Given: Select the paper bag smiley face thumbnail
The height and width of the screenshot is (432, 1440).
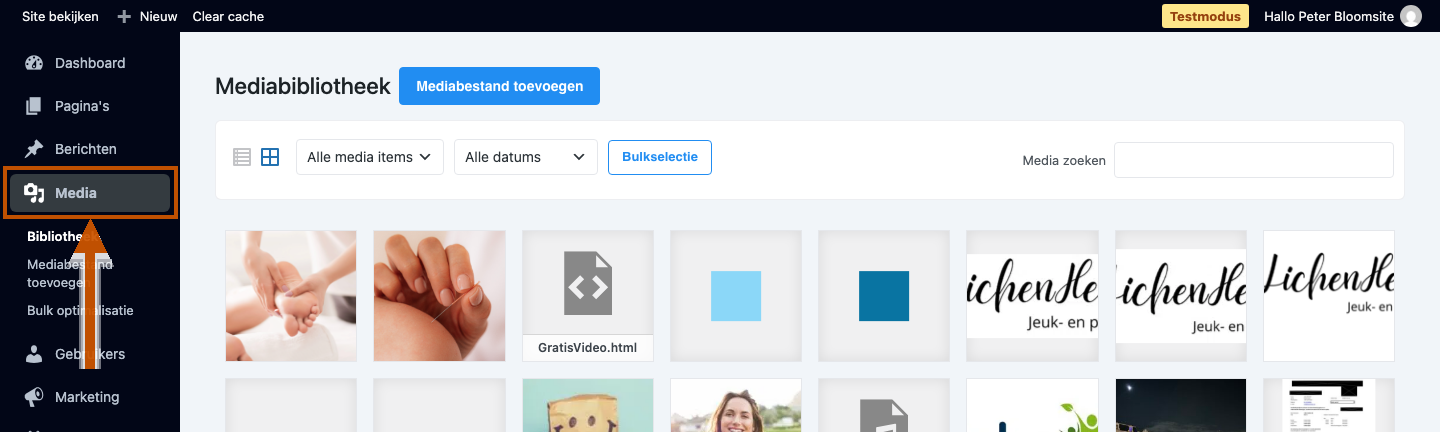Looking at the screenshot, I should (588, 405).
